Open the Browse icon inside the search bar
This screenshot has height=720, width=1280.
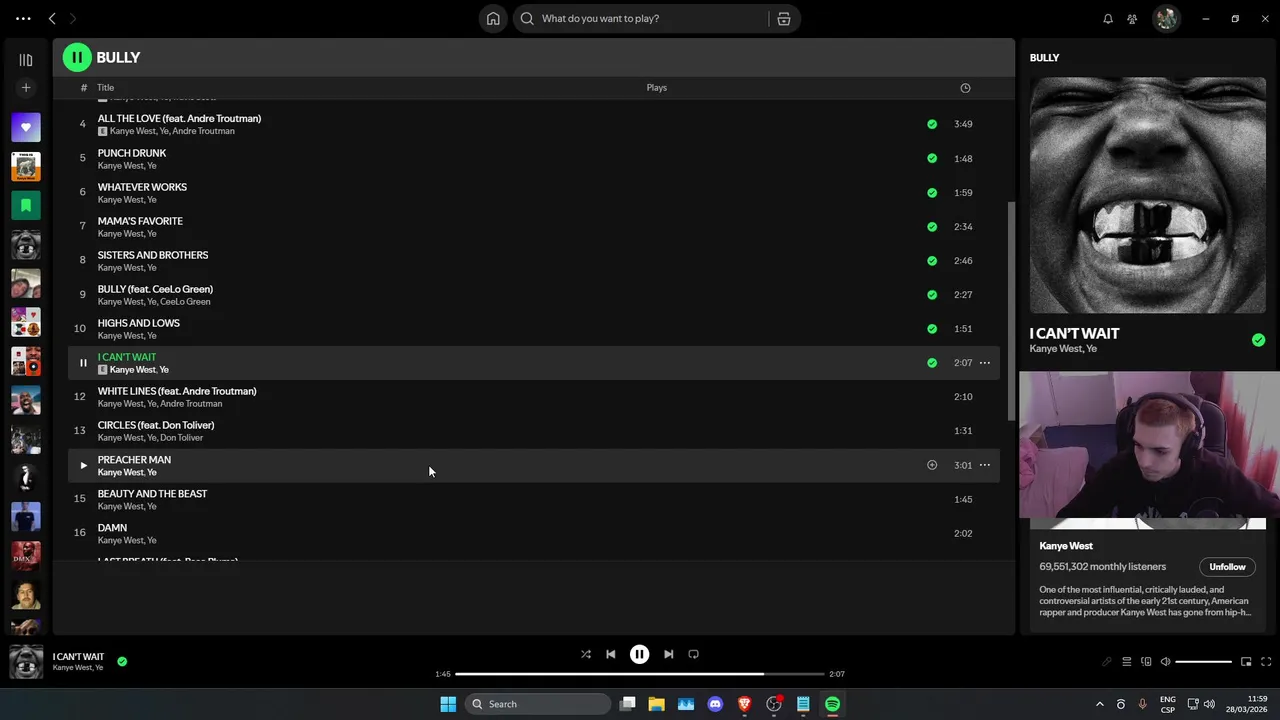click(784, 18)
